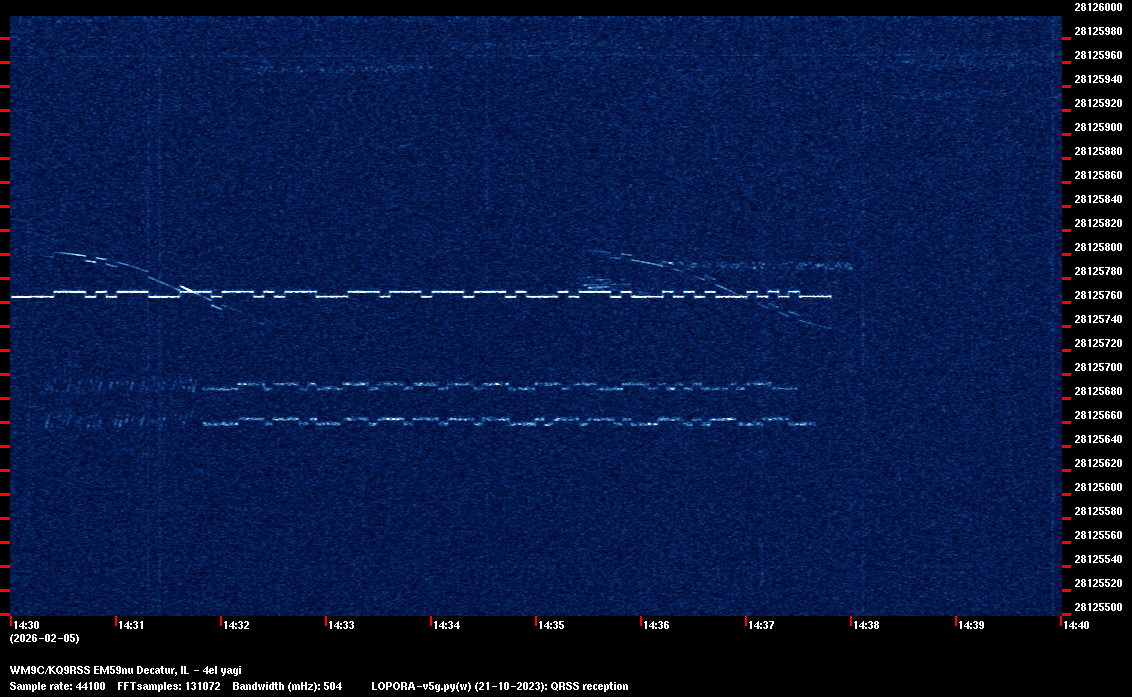
Task: Click the 14:40 time label
Action: pos(1076,625)
